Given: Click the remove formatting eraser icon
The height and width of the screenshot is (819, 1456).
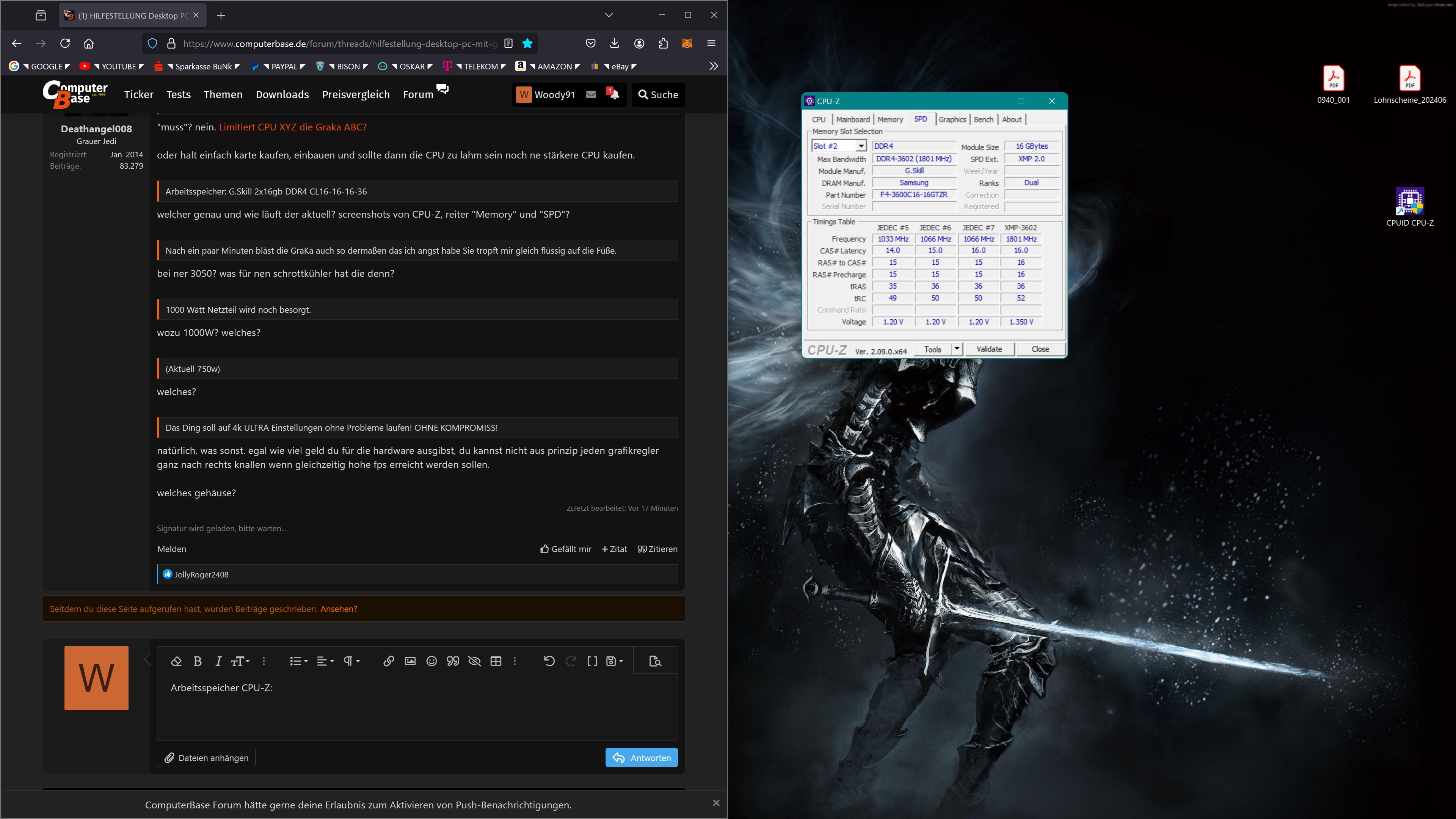Looking at the screenshot, I should click(x=176, y=661).
